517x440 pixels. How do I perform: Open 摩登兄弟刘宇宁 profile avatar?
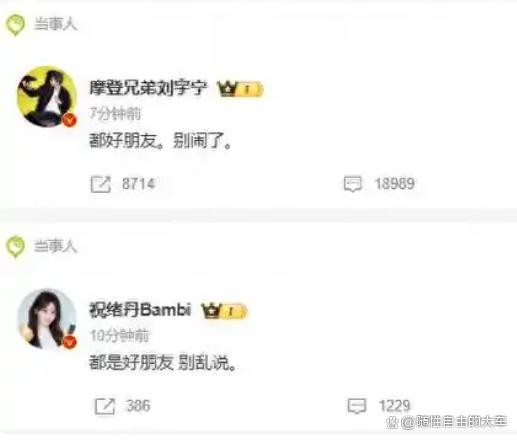[x=47, y=97]
